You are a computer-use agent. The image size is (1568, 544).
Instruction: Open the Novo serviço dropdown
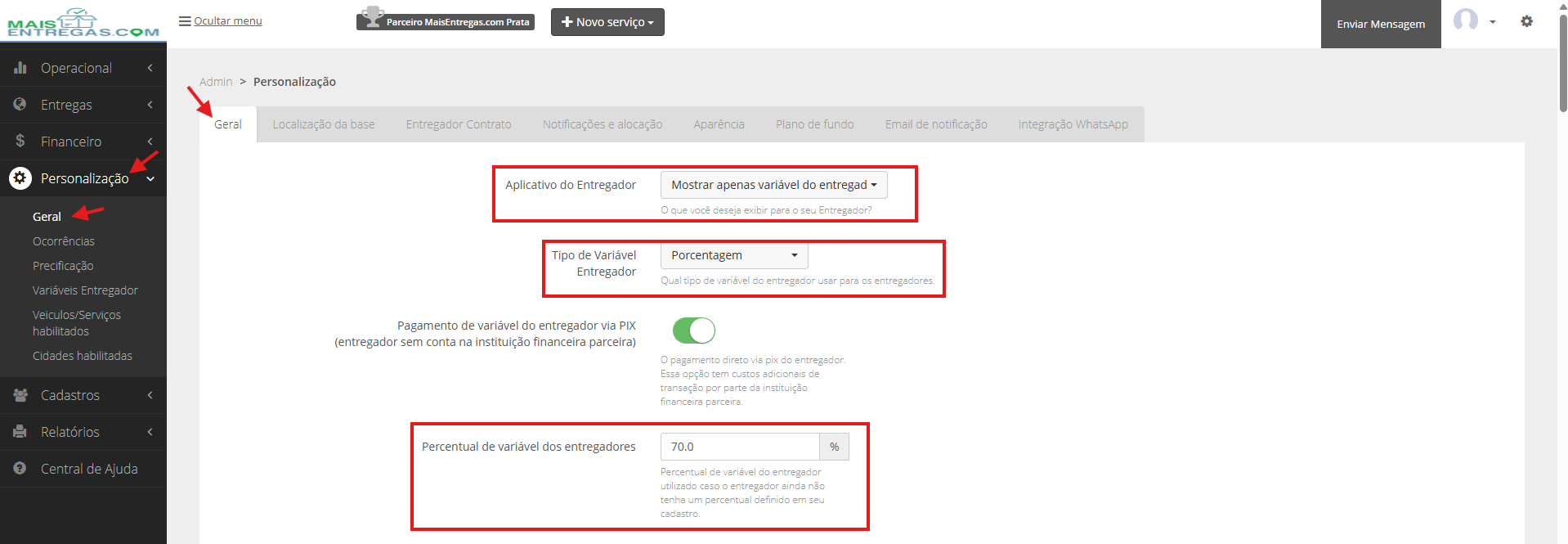pyautogui.click(x=607, y=22)
